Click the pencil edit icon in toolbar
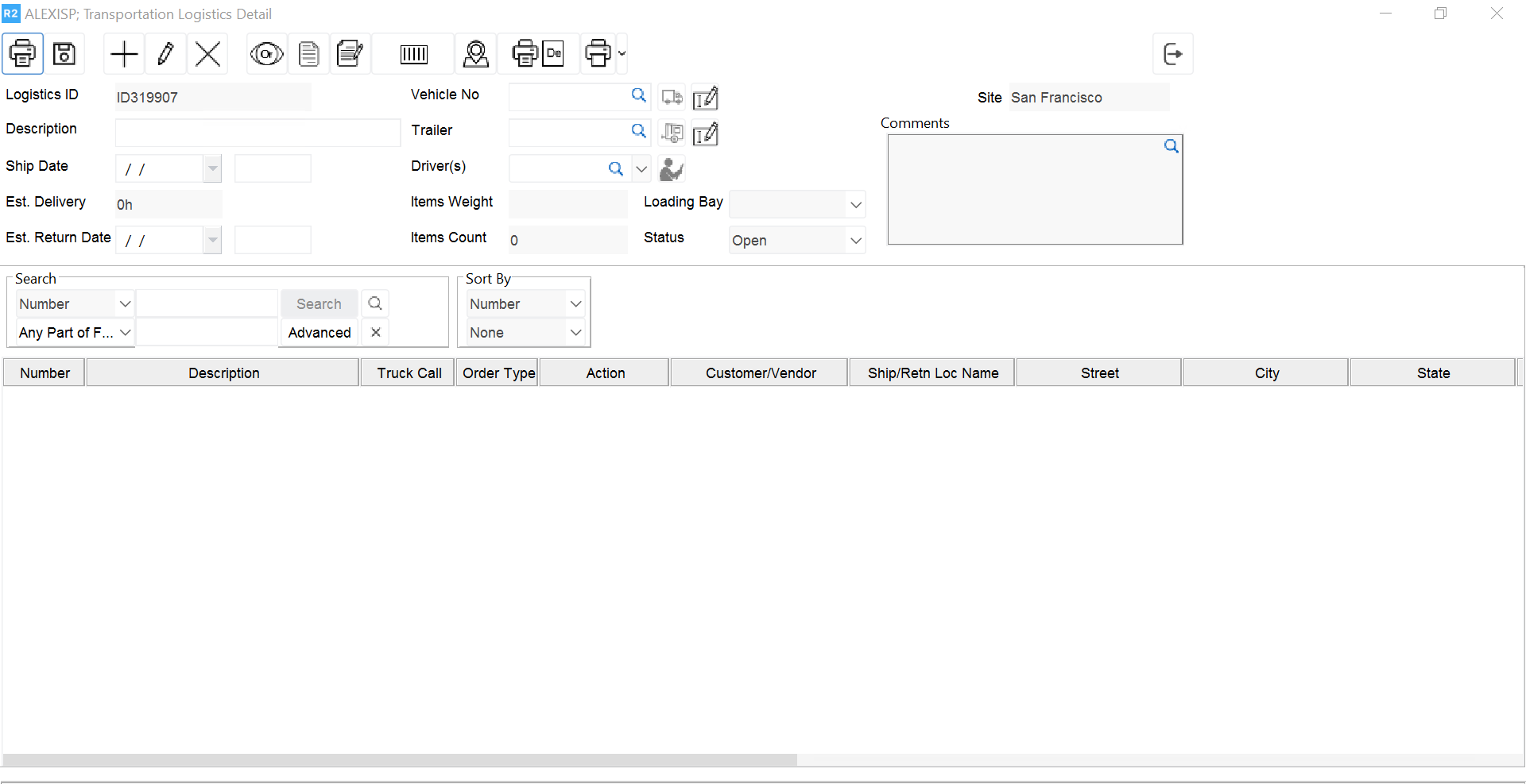1526x784 pixels. pos(166,54)
